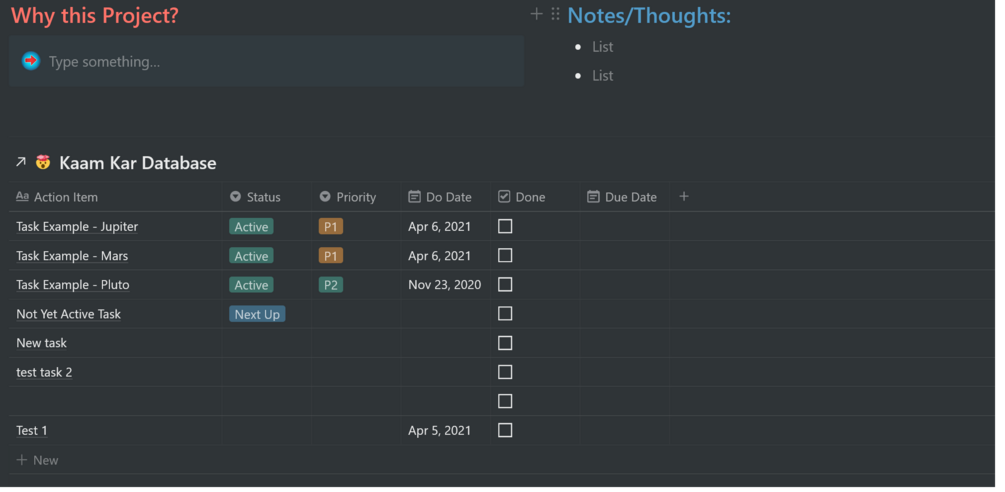
Task: Edit Do Date Nov 23, 2020
Action: point(445,285)
